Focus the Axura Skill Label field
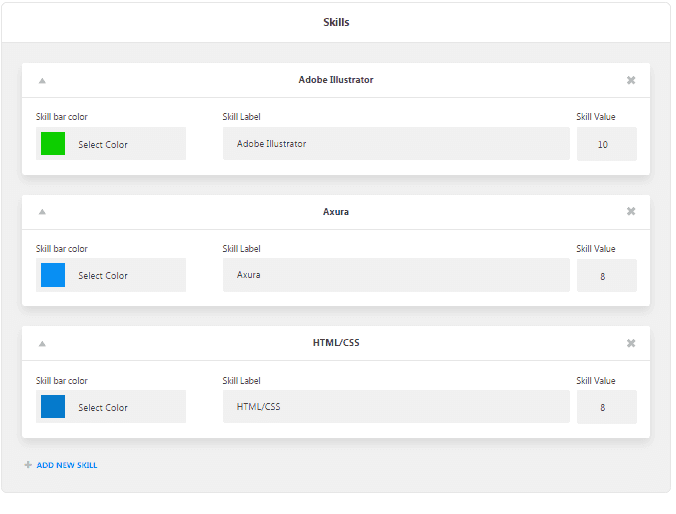The height and width of the screenshot is (514, 676). (x=396, y=275)
